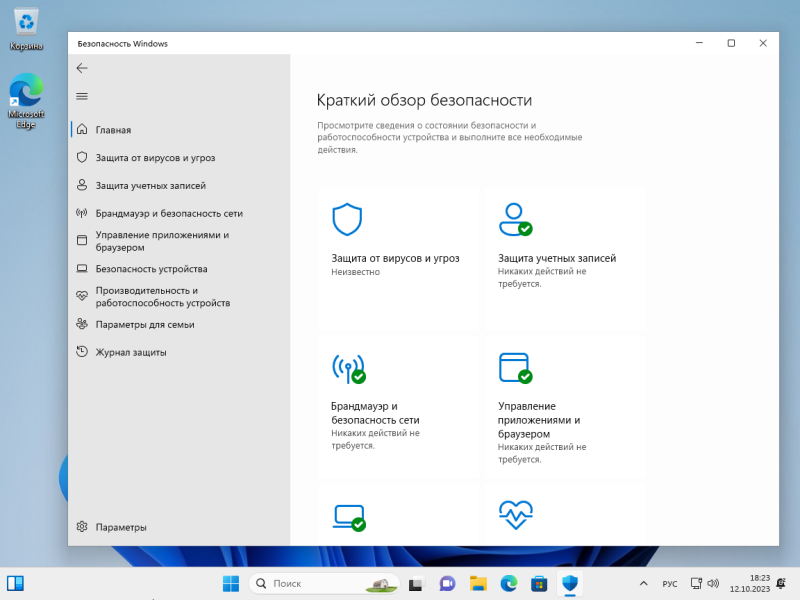Open Windows Start menu from the taskbar
Image resolution: width=800 pixels, height=600 pixels.
(x=231, y=583)
